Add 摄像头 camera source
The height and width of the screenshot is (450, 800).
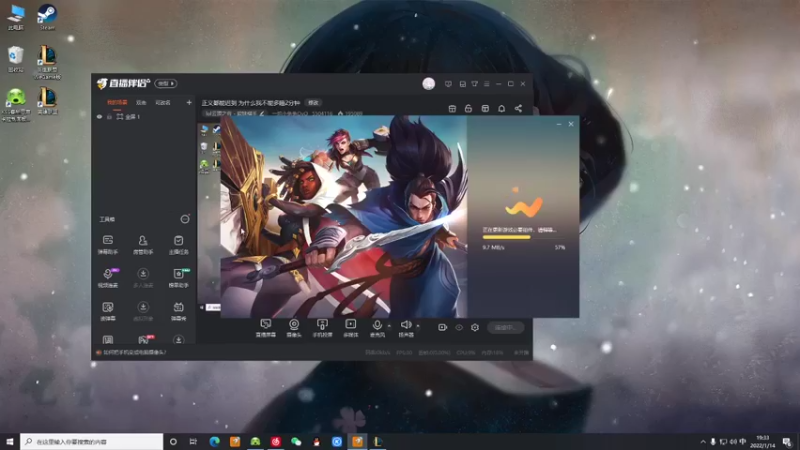point(294,328)
